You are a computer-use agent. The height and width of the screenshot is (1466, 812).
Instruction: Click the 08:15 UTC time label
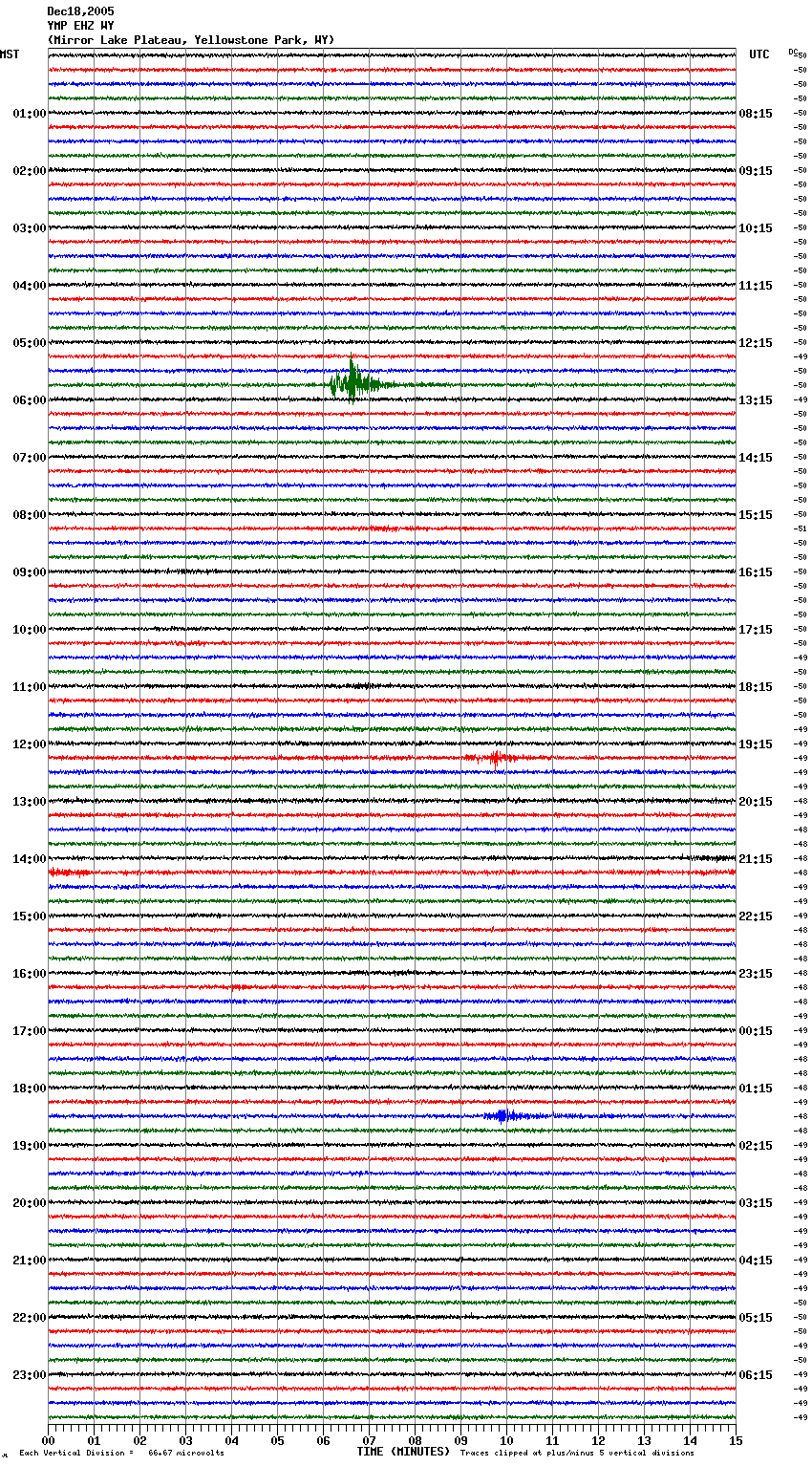coord(756,114)
